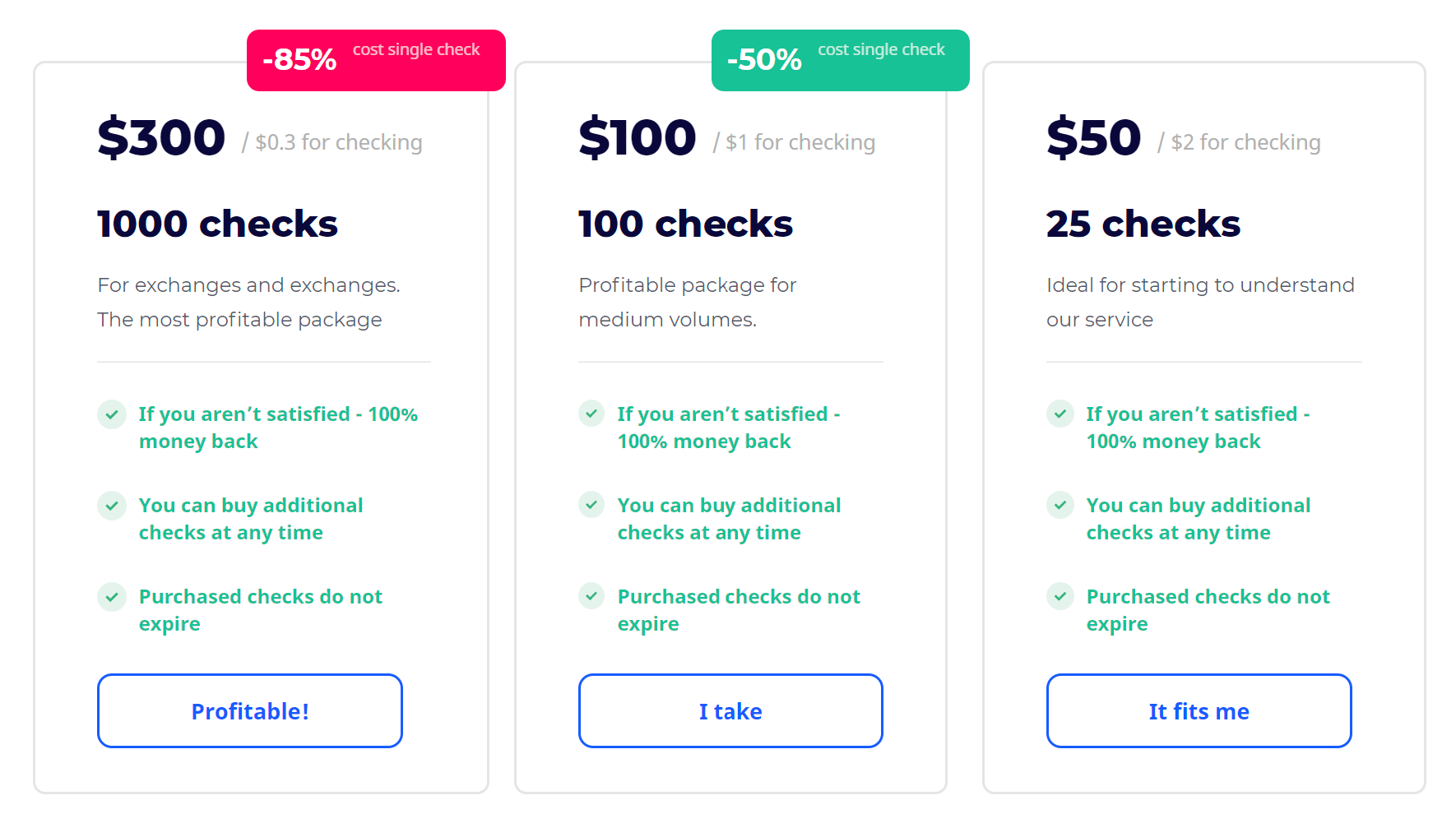The image size is (1456, 814).
Task: Click the $50 price heading
Action: (1094, 137)
